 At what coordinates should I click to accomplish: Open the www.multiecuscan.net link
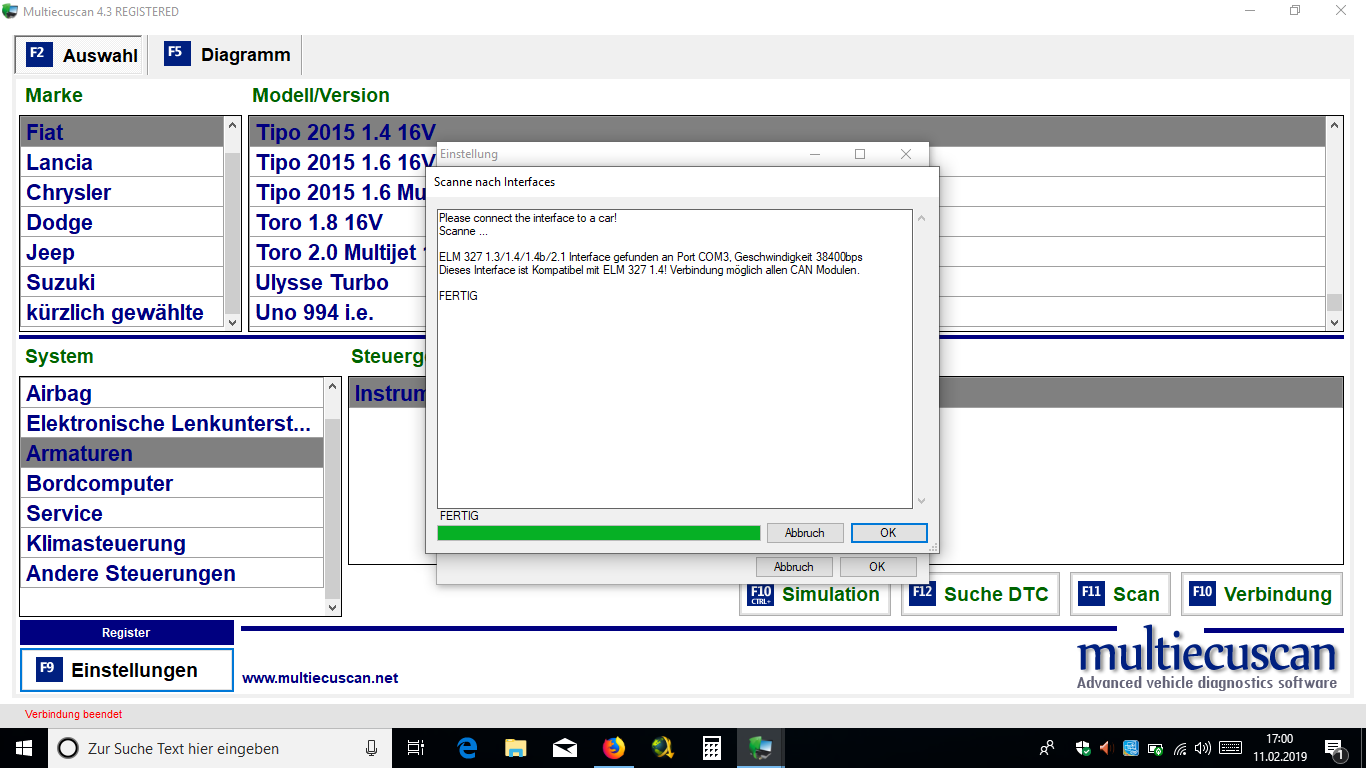click(320, 678)
